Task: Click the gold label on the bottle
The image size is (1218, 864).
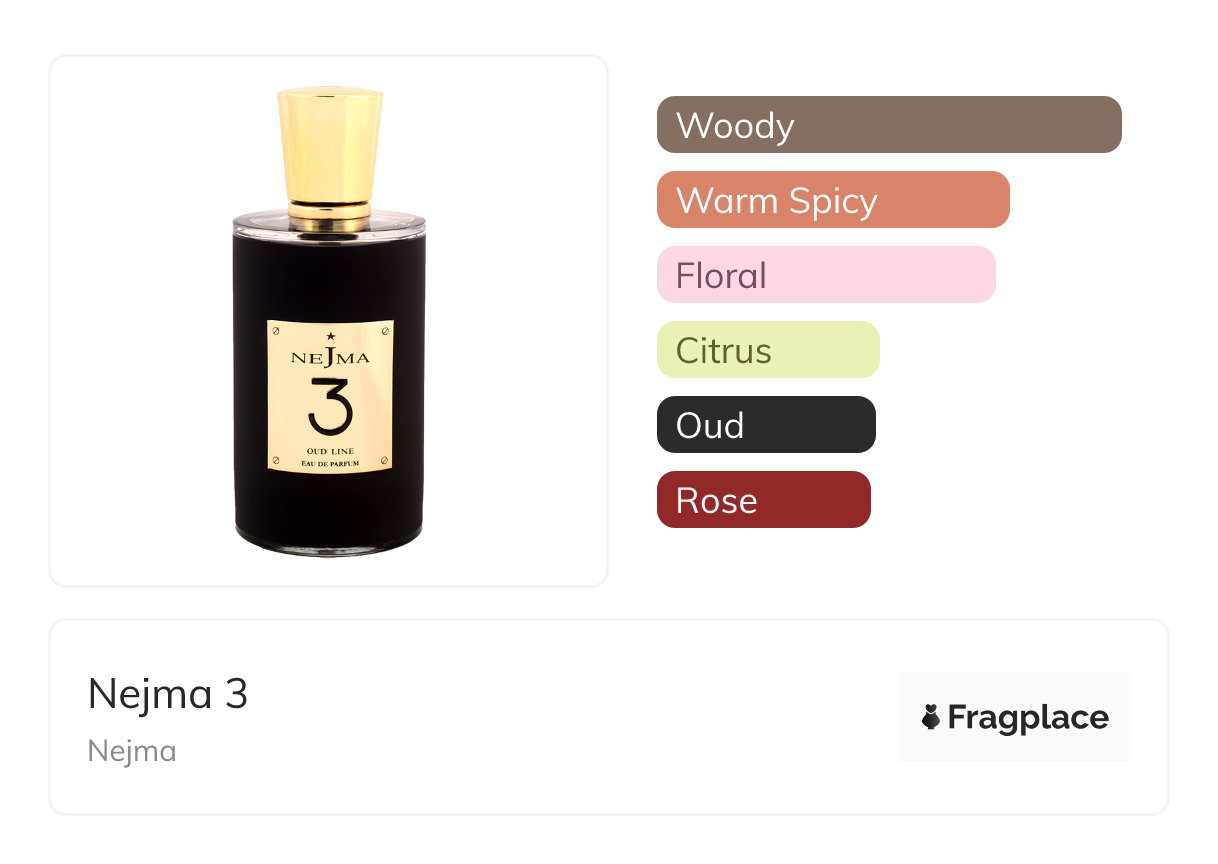Action: point(330,395)
